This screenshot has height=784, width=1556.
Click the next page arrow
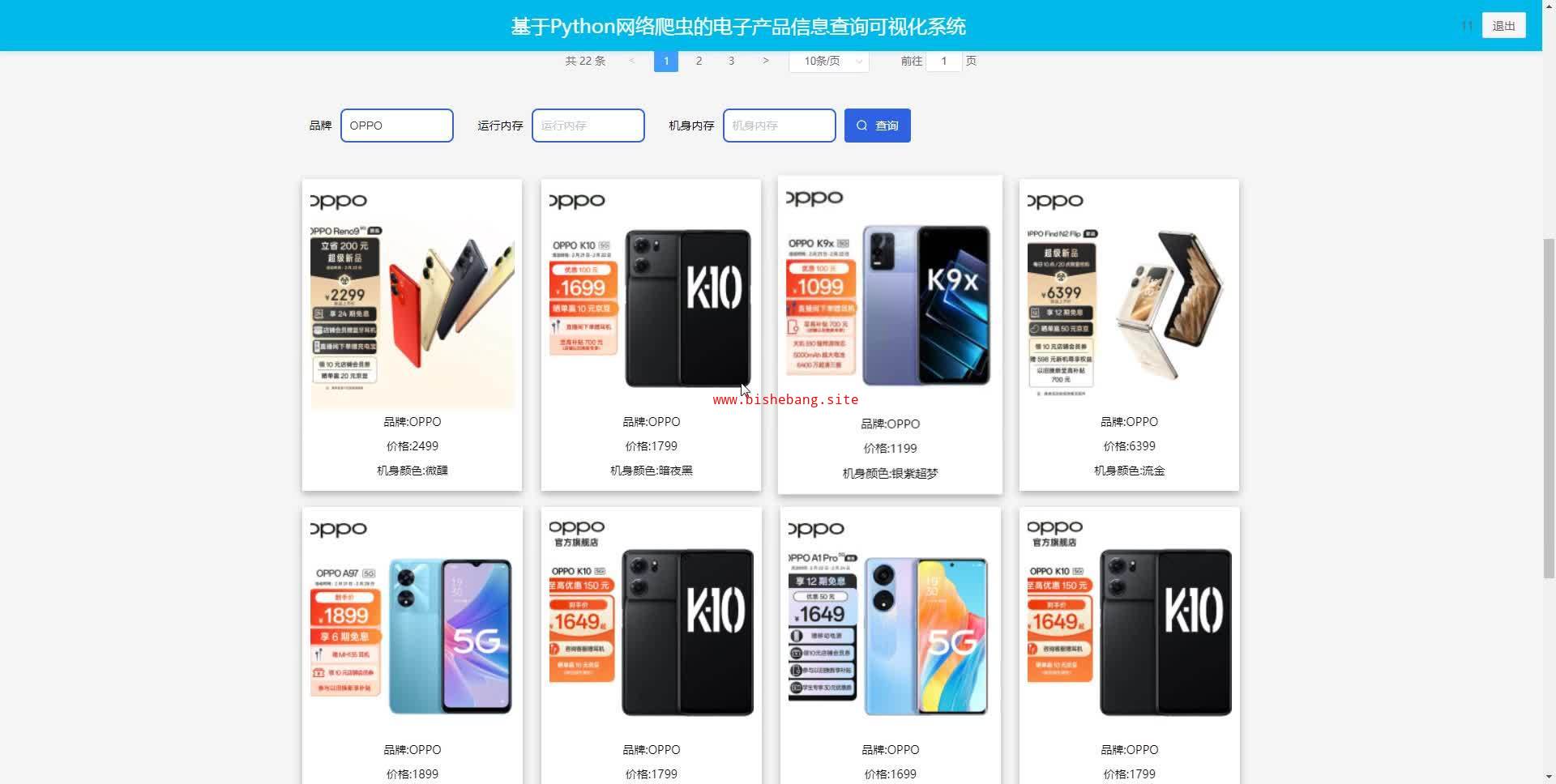tap(765, 61)
